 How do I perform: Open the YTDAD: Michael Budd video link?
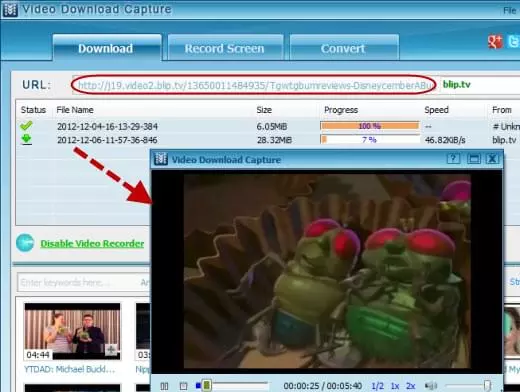pos(69,369)
